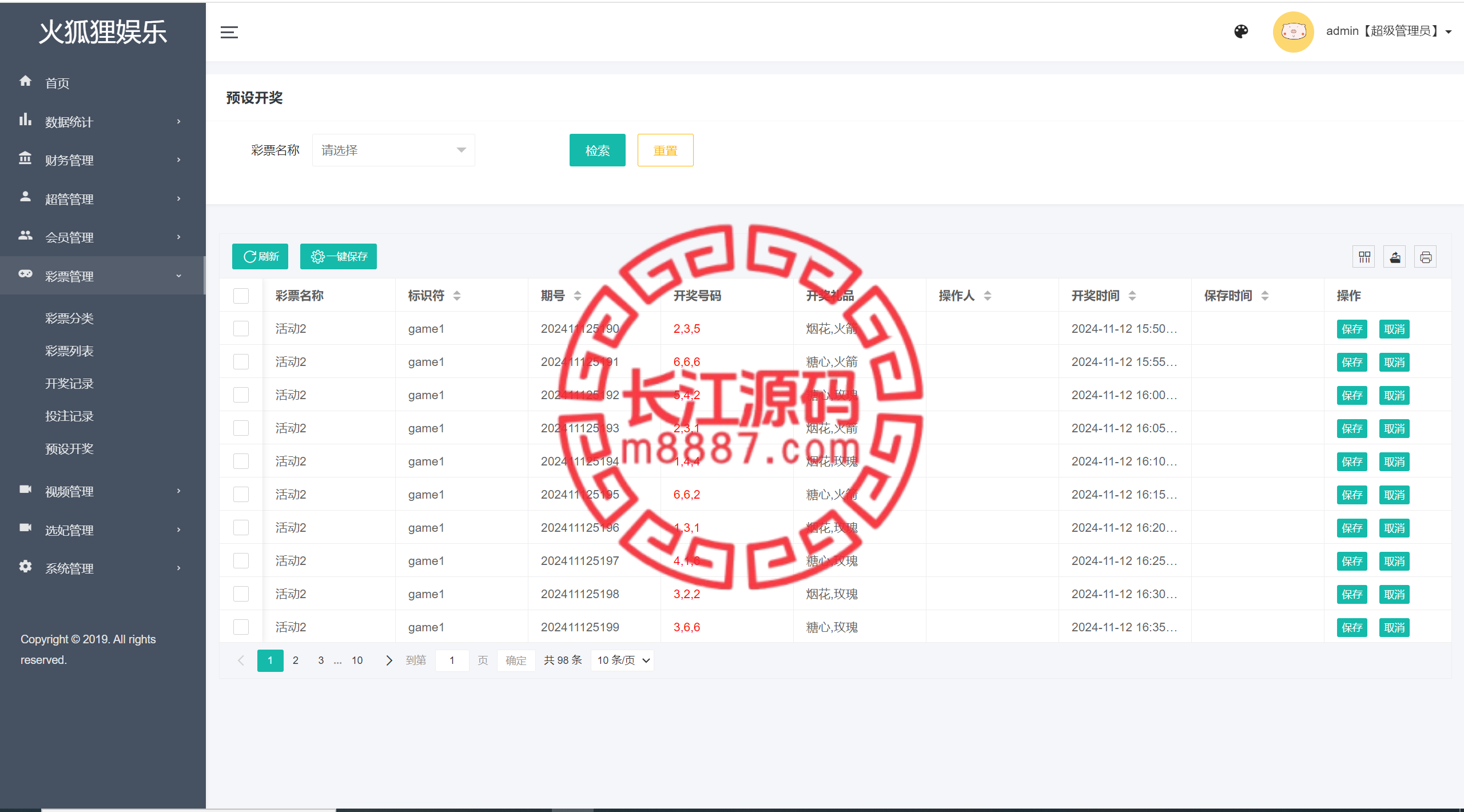Expand the 系统管理 menu arrow

(x=178, y=568)
